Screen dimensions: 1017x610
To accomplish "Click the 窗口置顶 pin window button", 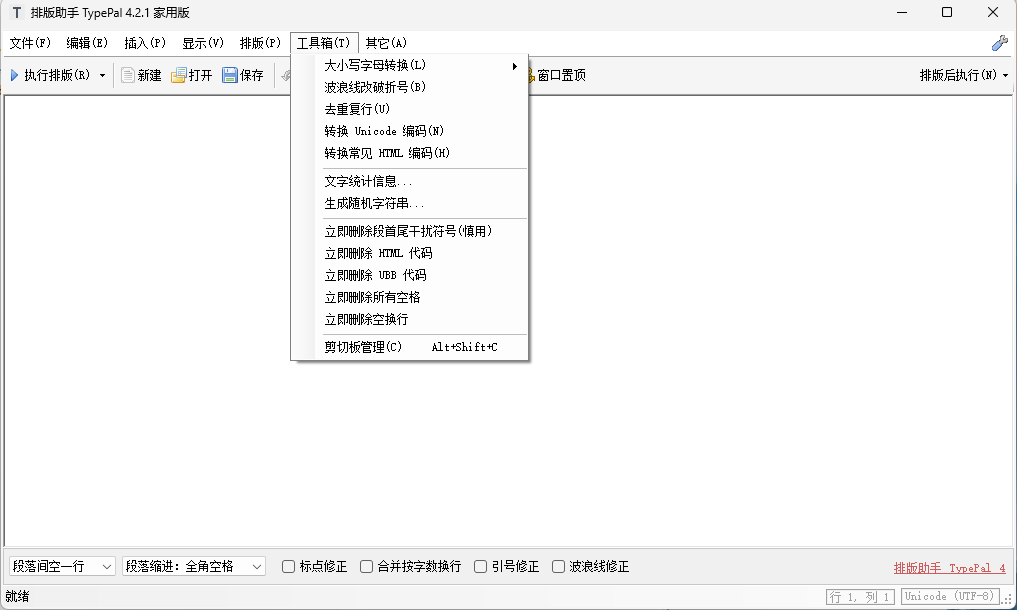I will tap(559, 75).
